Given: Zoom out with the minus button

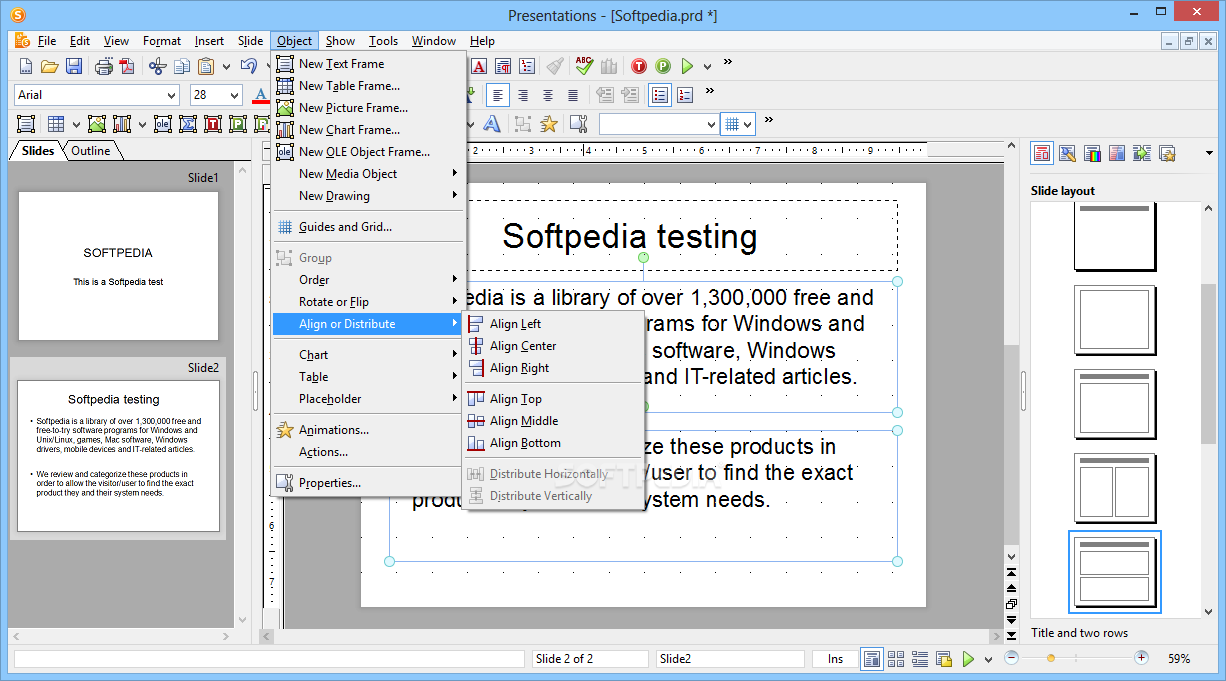Looking at the screenshot, I should pos(1011,658).
